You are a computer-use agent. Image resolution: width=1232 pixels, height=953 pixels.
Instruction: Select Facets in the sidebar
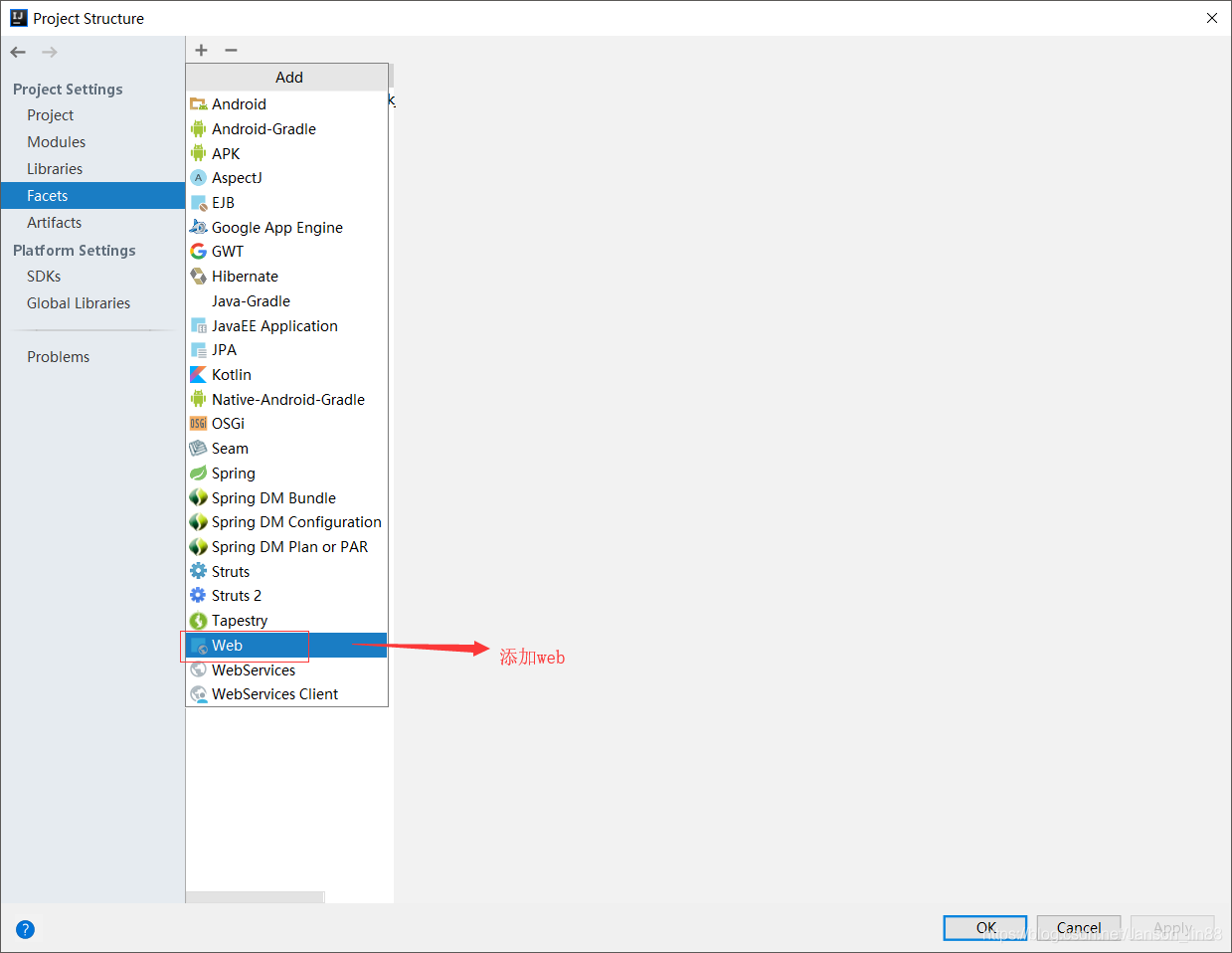(92, 196)
